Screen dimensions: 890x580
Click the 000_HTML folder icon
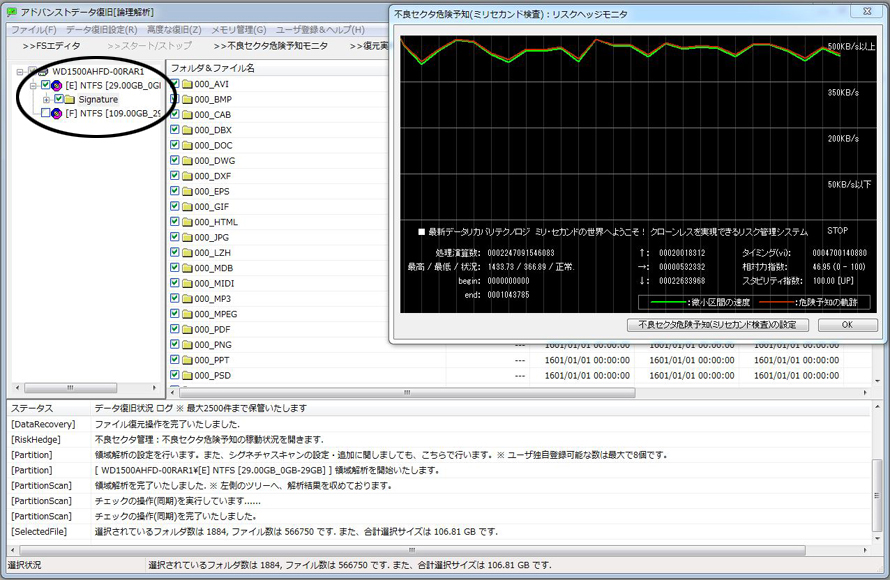pyautogui.click(x=187, y=222)
